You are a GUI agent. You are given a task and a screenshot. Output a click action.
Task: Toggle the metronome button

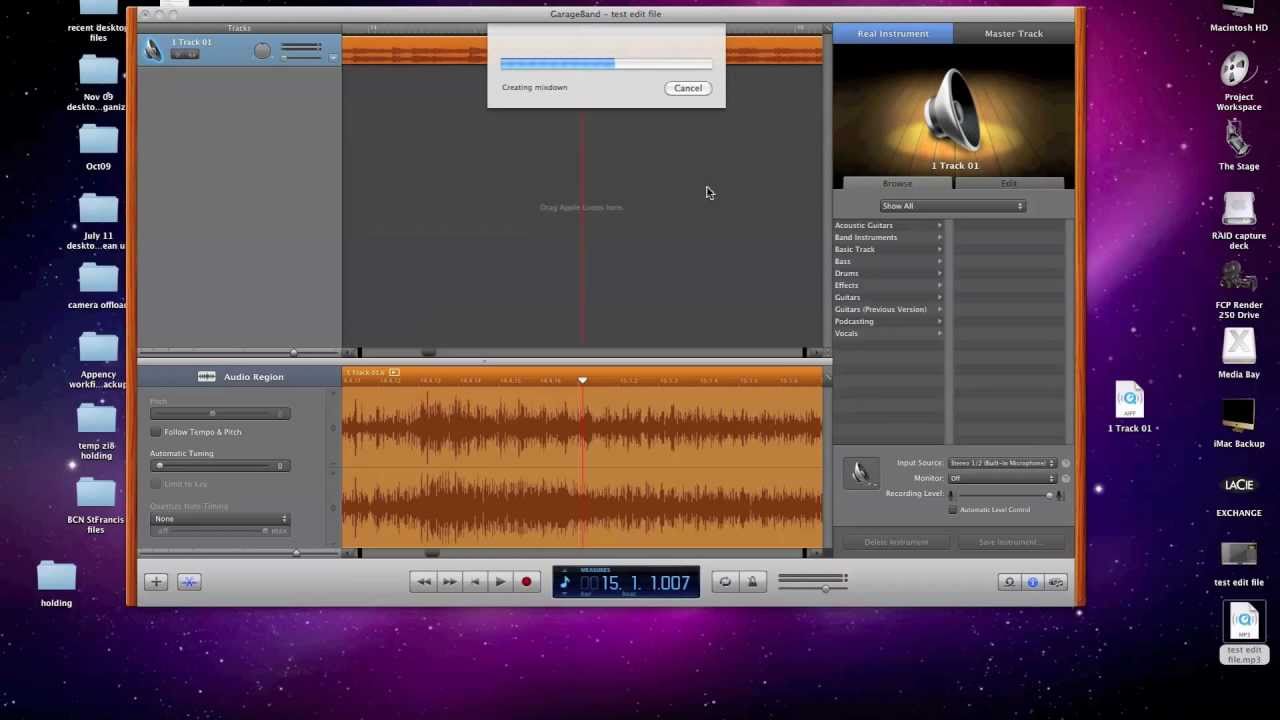pos(752,582)
